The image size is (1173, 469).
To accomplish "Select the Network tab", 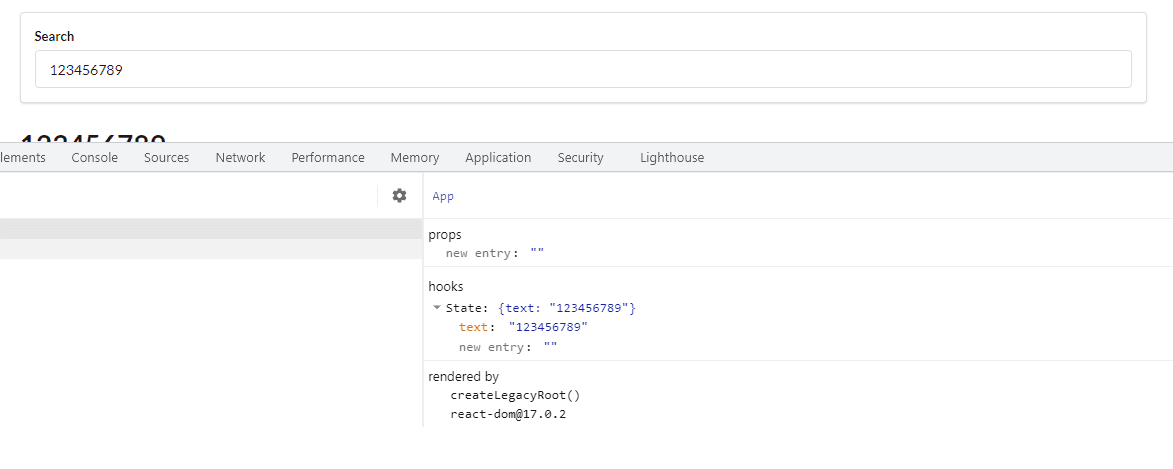I will pos(240,158).
